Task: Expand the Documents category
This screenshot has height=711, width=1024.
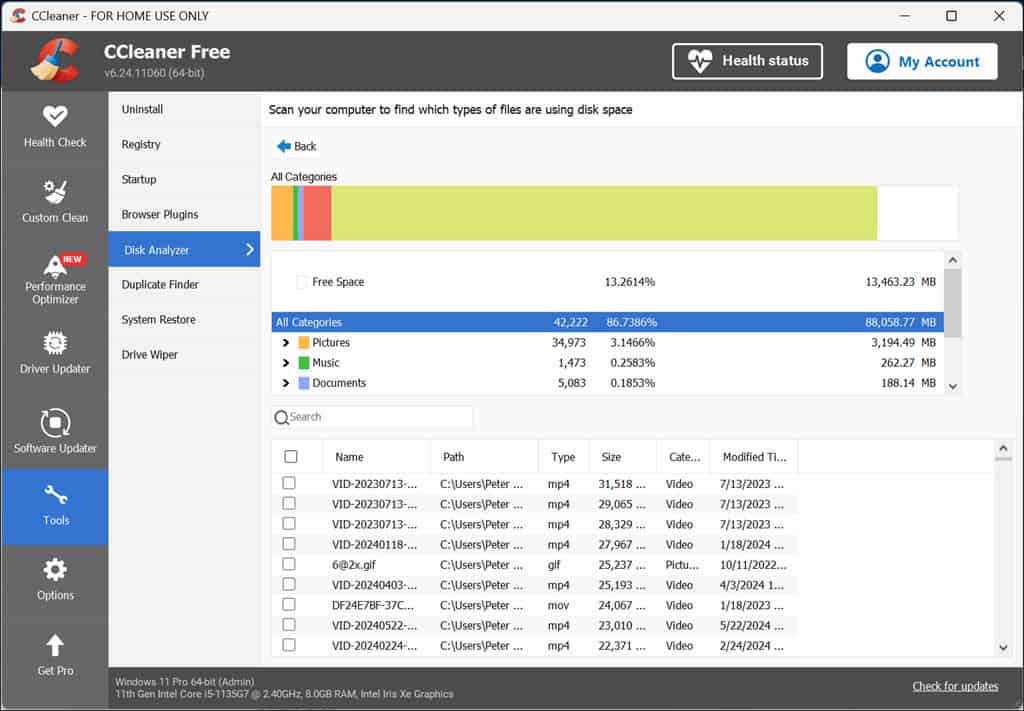Action: (x=285, y=382)
